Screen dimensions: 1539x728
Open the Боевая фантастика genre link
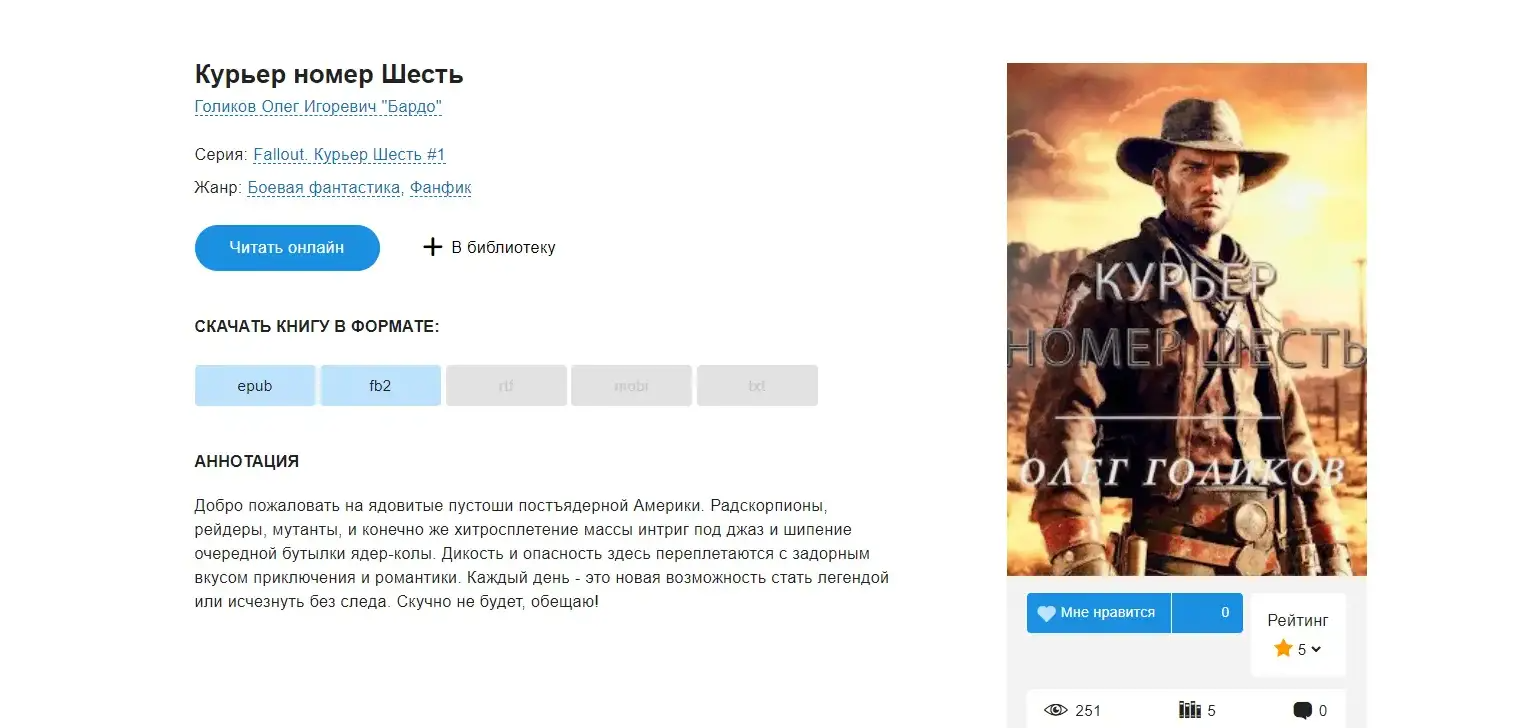pyautogui.click(x=325, y=188)
